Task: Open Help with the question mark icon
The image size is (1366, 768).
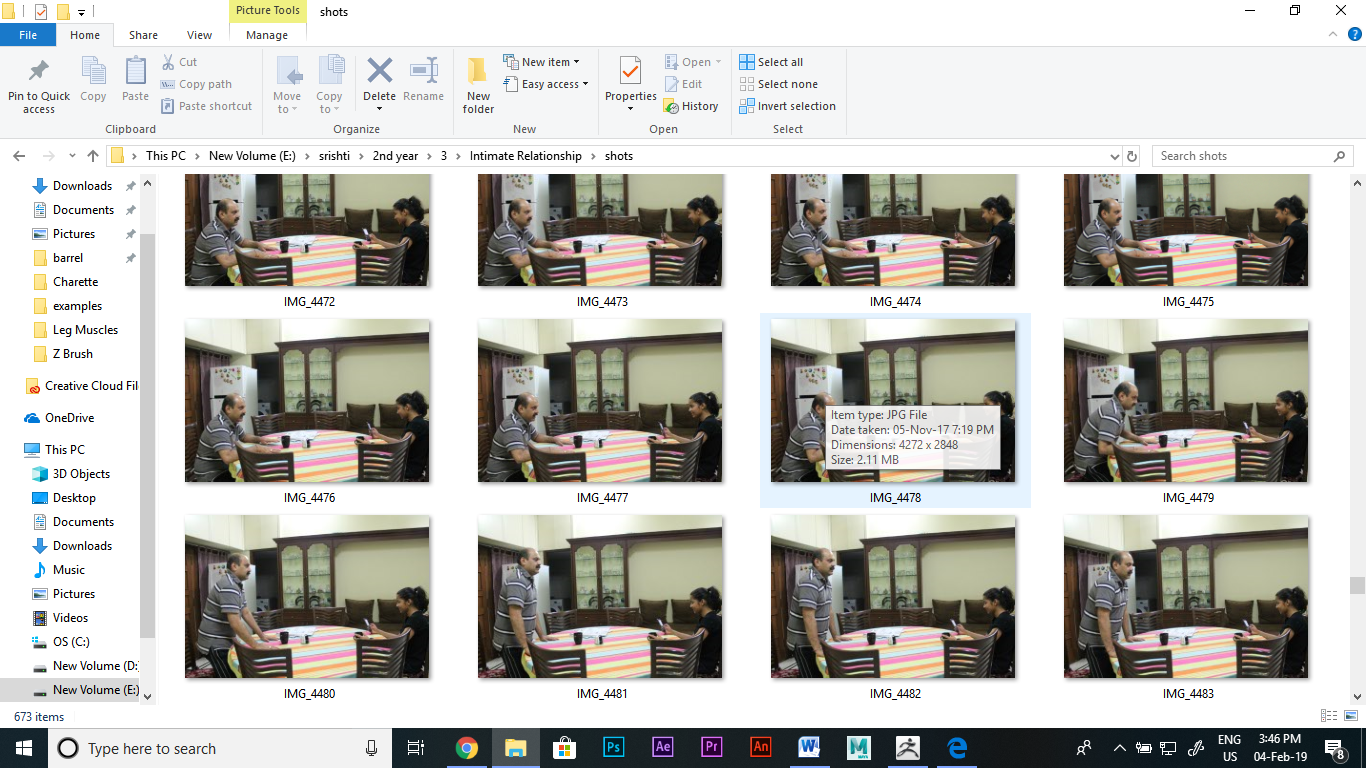Action: (x=1355, y=34)
